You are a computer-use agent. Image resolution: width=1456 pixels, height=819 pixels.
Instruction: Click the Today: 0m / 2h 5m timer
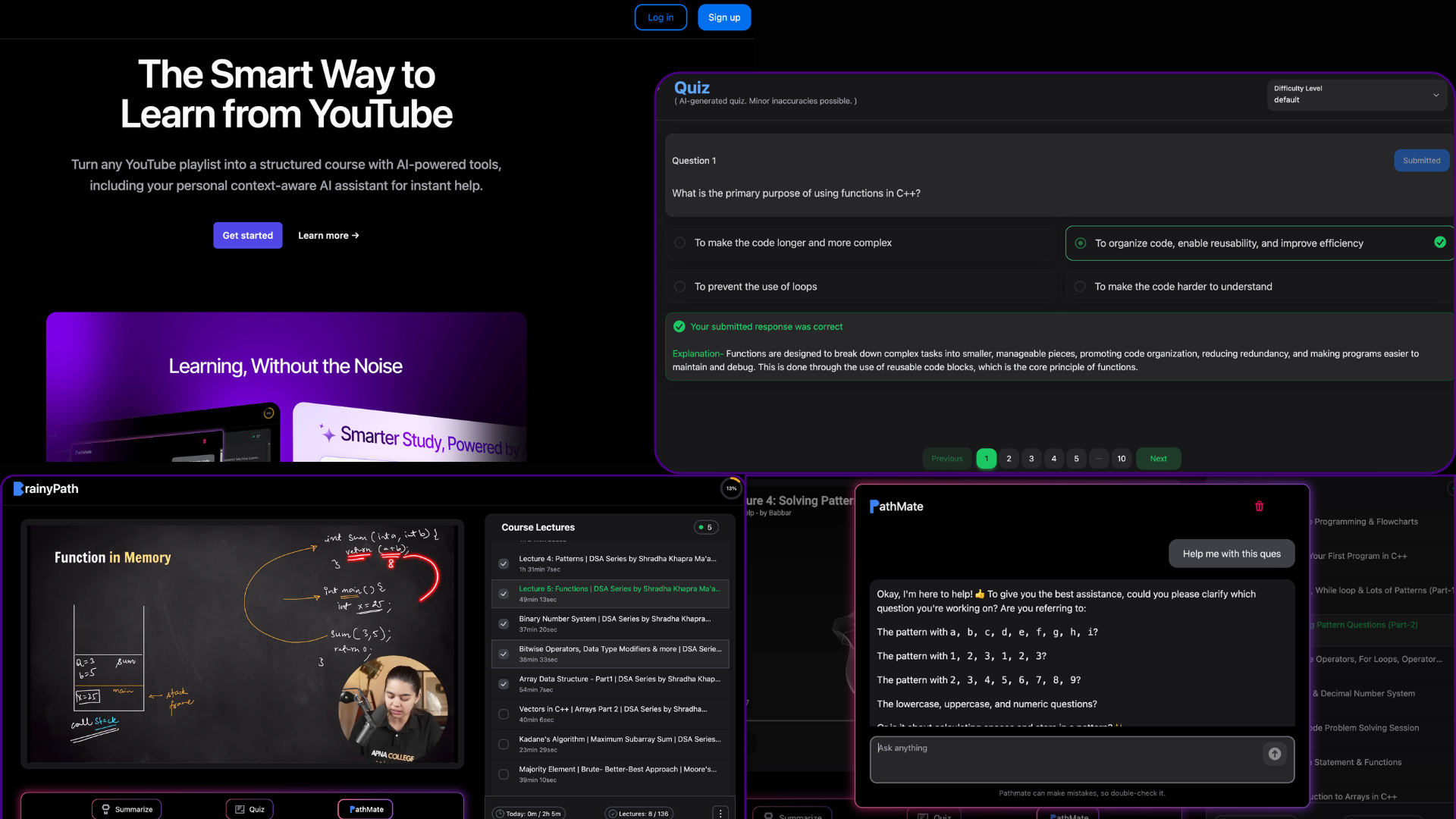coord(529,814)
